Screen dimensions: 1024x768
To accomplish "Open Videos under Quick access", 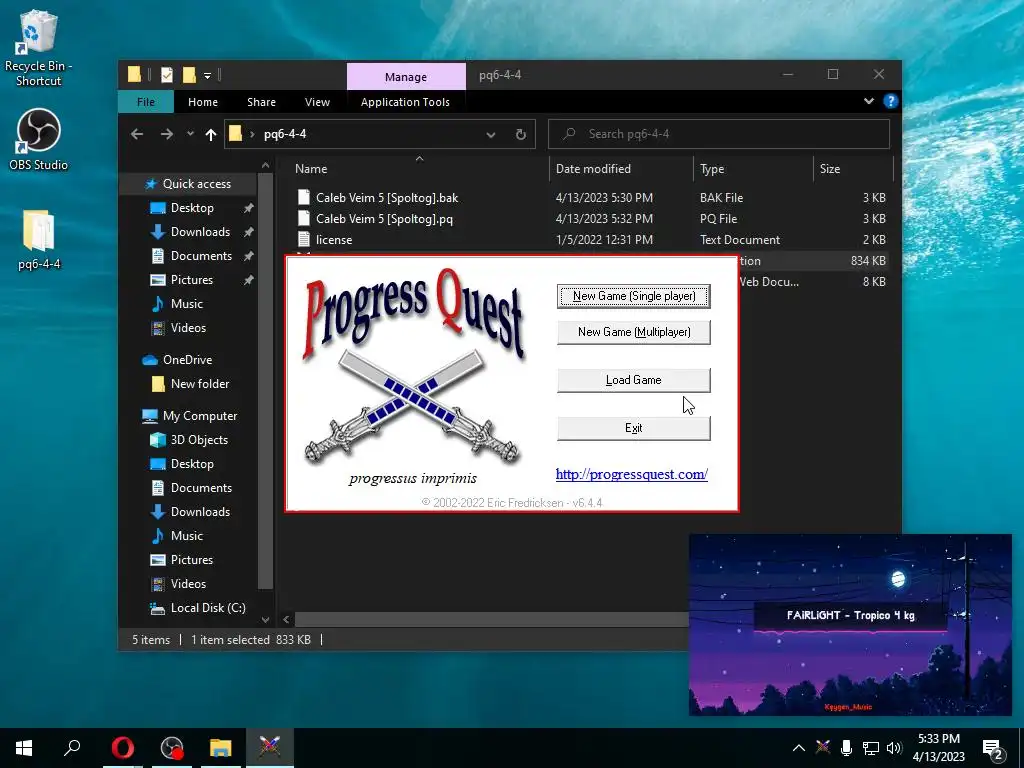I will point(188,328).
